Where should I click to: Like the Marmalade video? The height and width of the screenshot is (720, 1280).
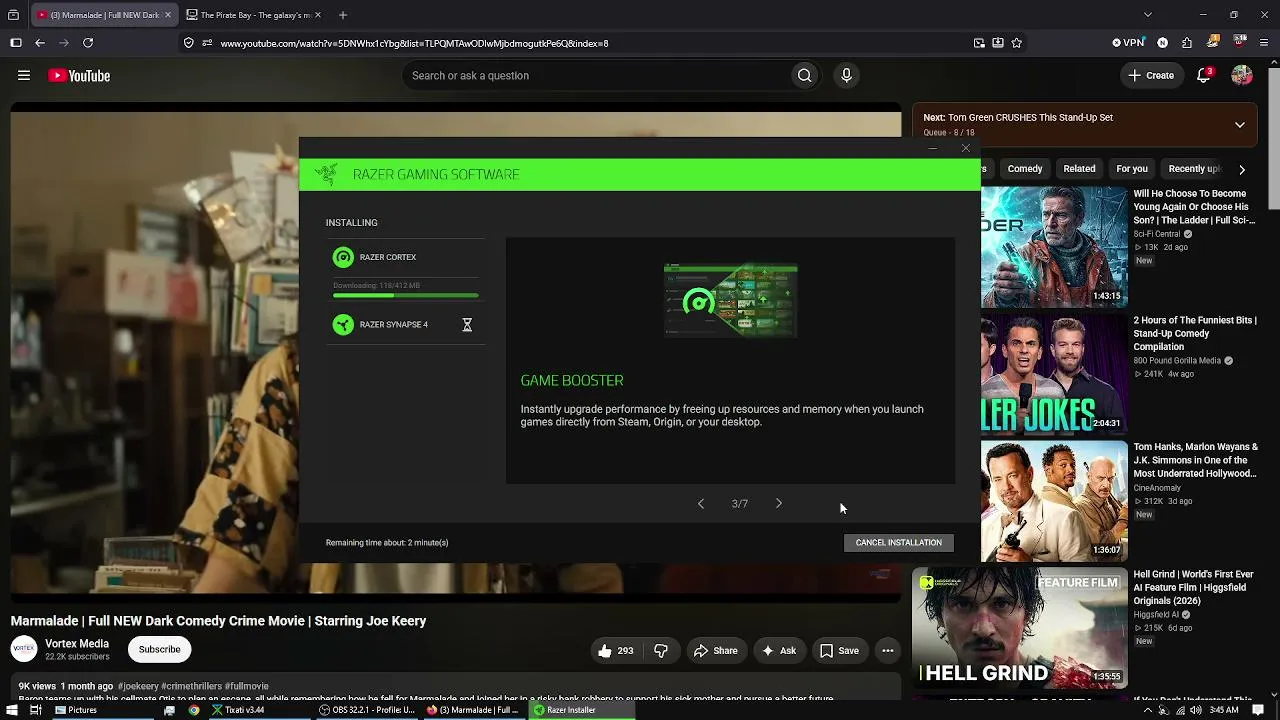point(616,651)
